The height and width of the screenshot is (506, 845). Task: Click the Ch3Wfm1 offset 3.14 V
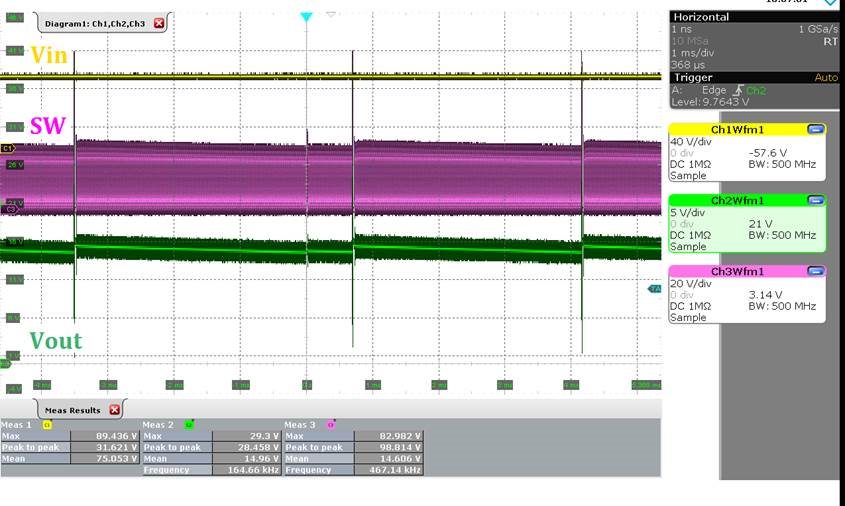tap(765, 295)
